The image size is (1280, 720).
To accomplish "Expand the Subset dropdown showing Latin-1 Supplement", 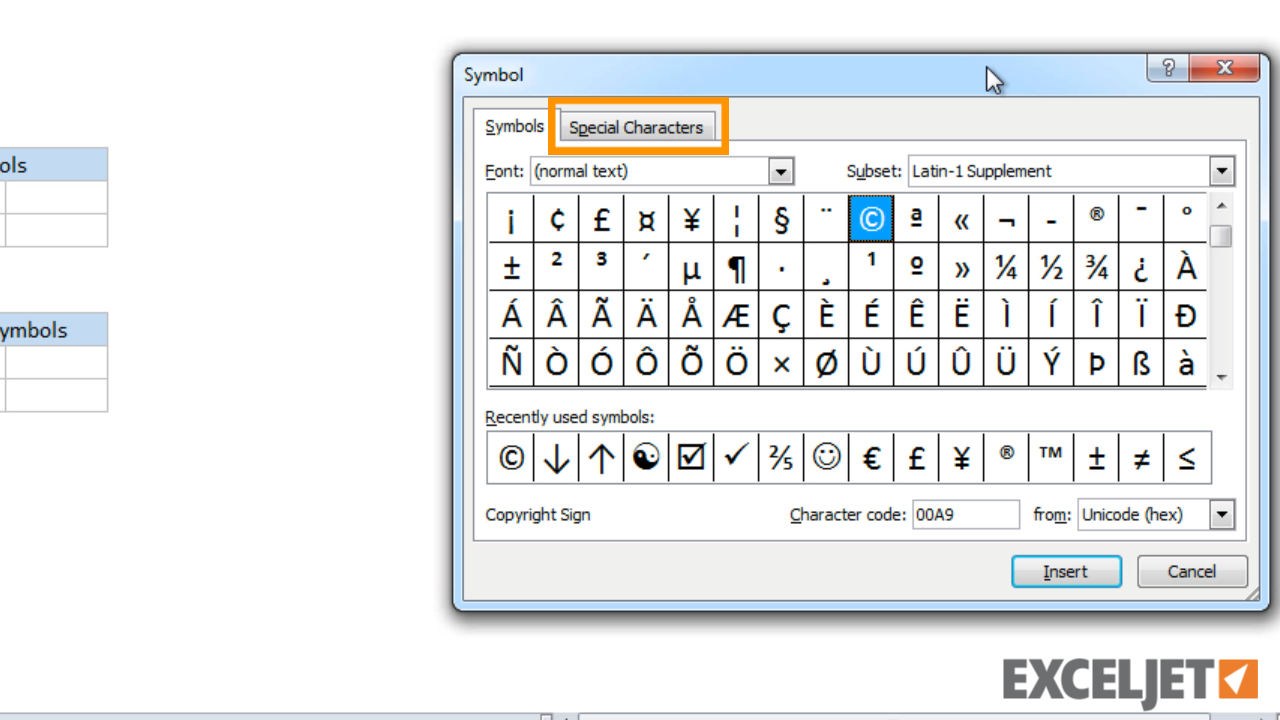I will click(1222, 172).
